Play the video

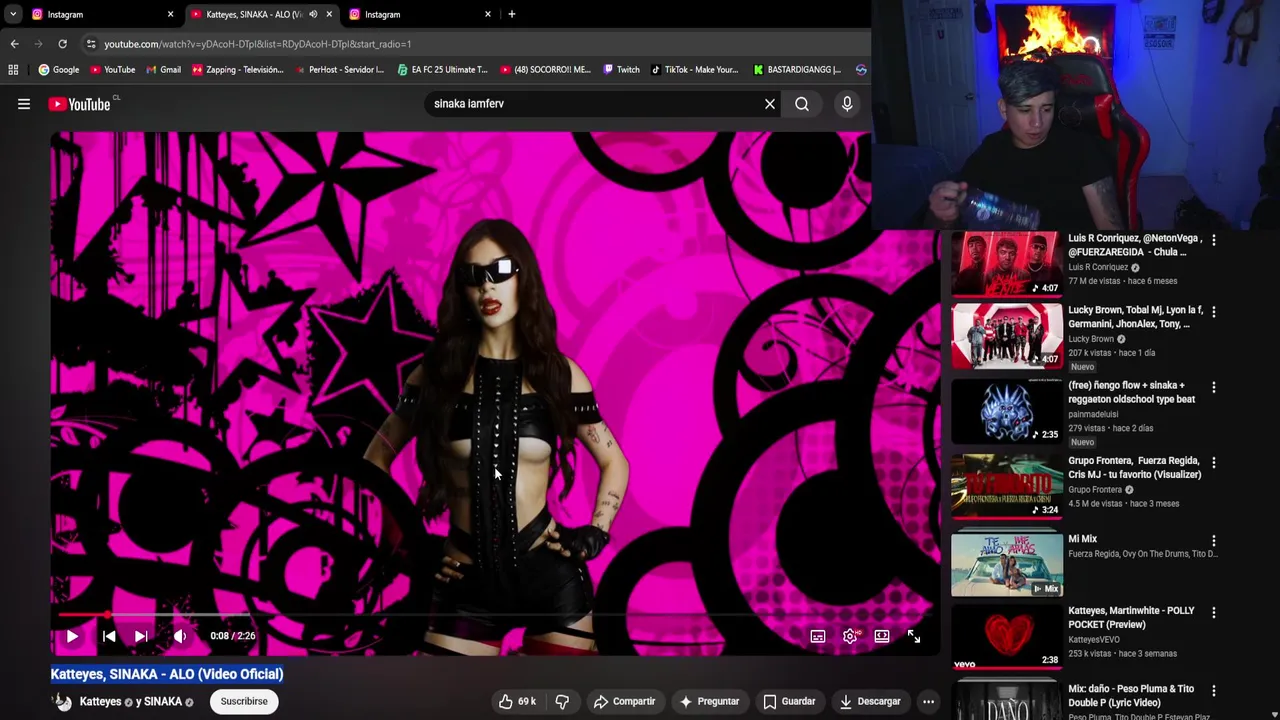coord(72,636)
